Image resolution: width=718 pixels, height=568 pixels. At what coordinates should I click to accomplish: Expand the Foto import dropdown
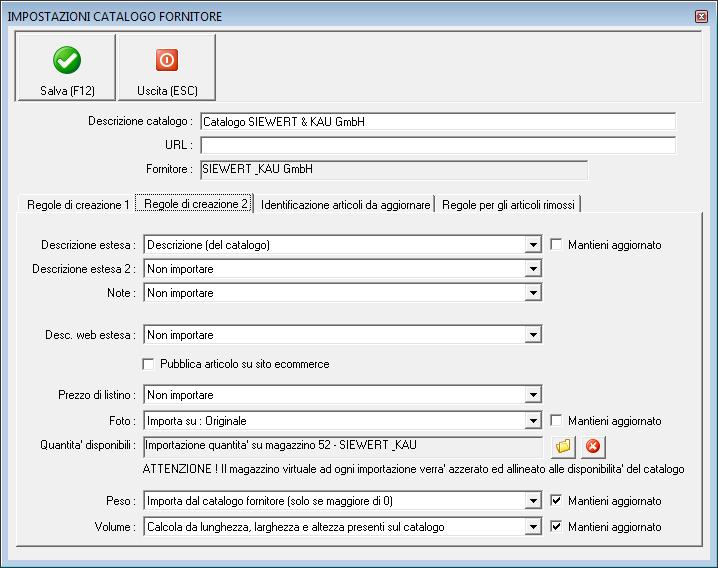[533, 421]
